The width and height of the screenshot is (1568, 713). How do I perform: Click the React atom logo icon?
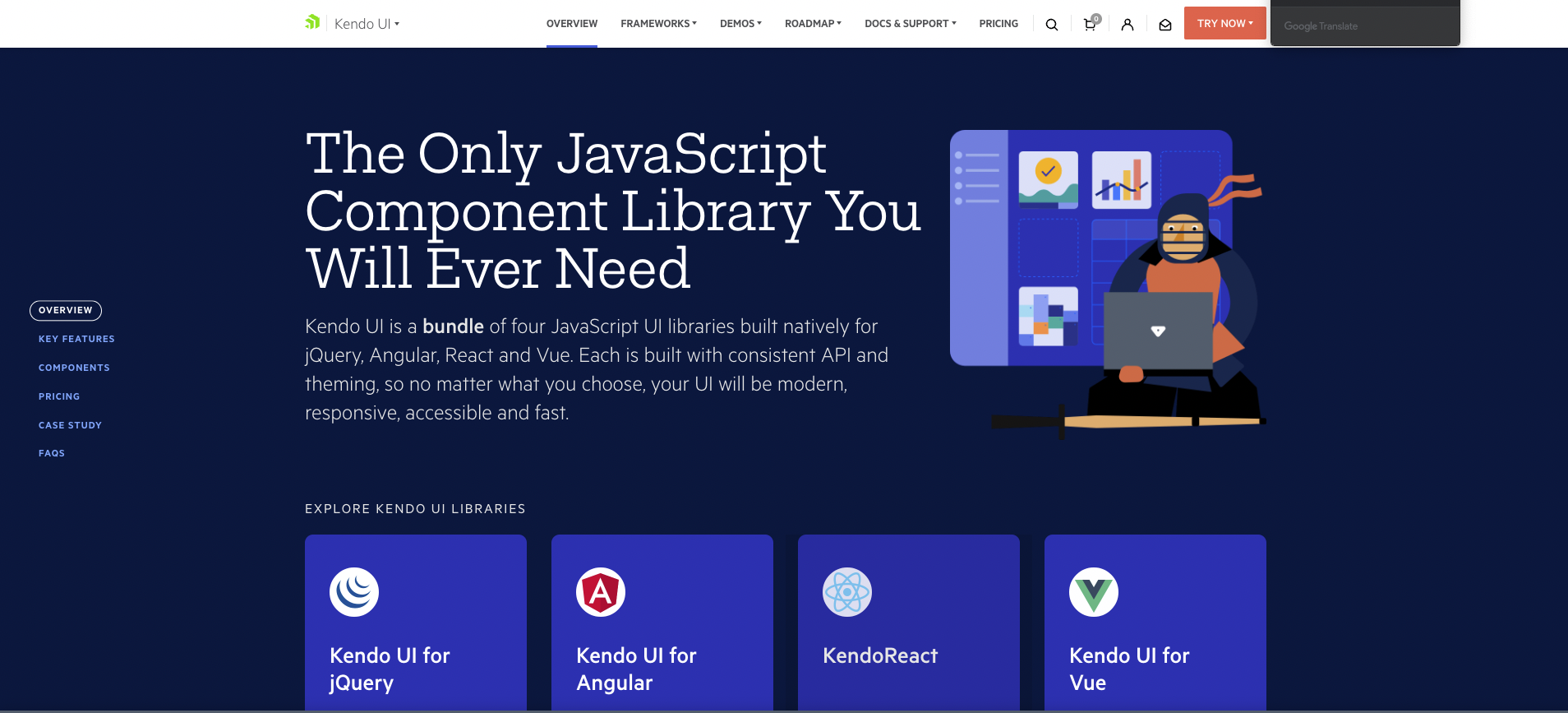[847, 592]
